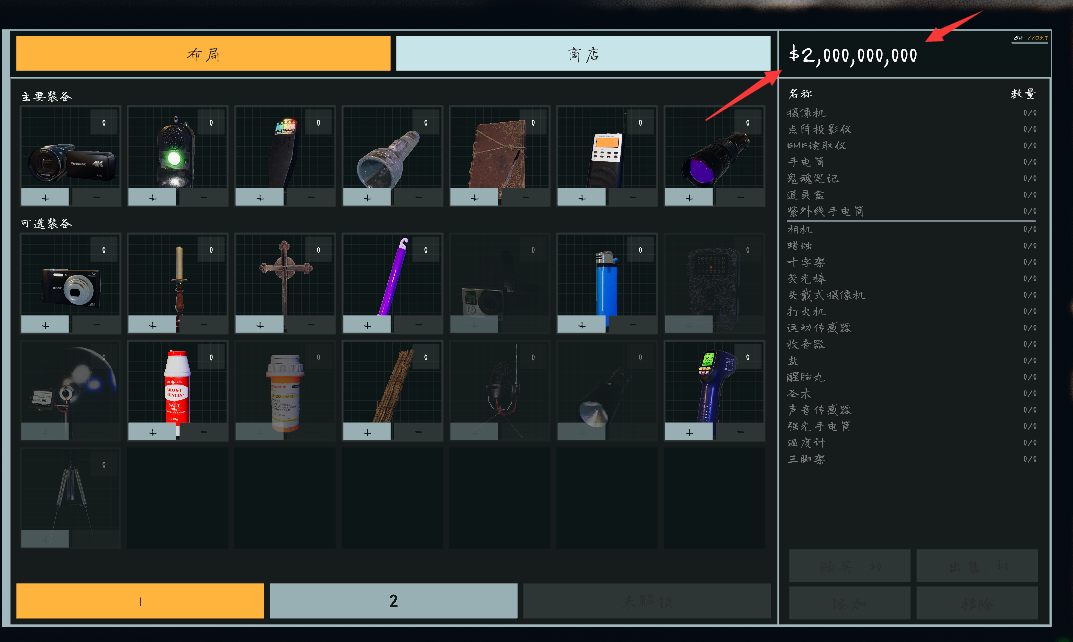
Task: Switch to loadout page 2
Action: 393,601
